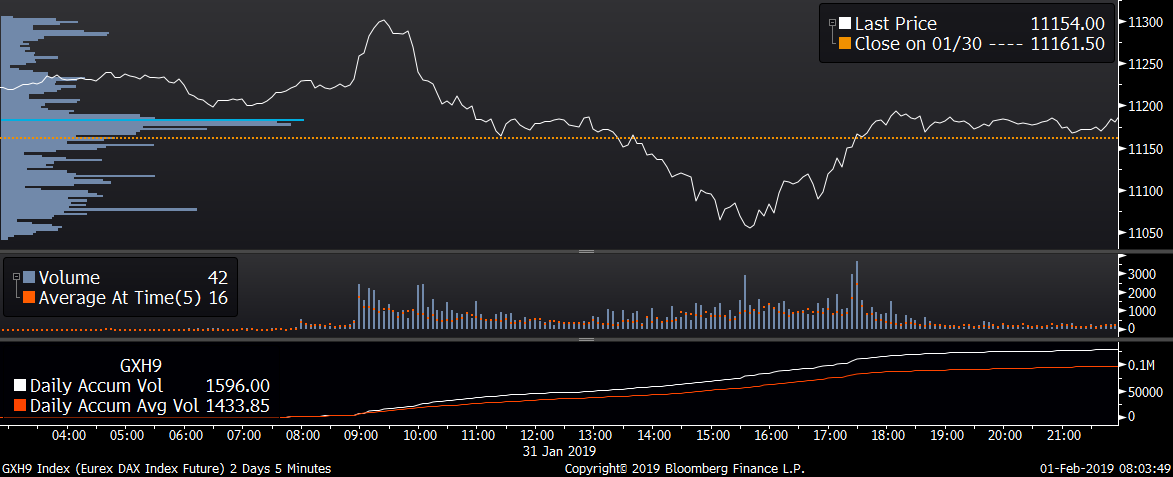Select the Close on 01/30 legend label

coord(919,44)
